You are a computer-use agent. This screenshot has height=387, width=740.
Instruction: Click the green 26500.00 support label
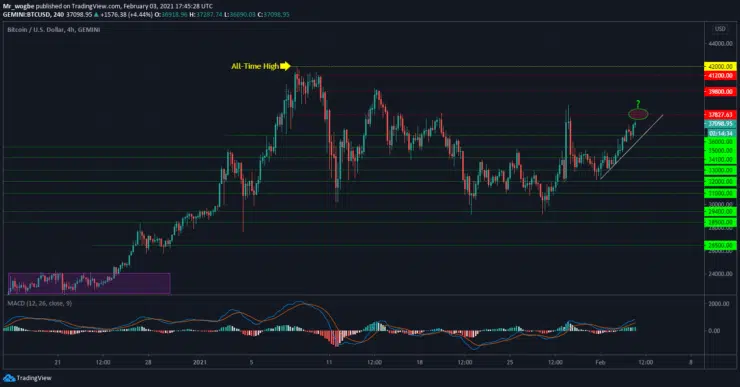pos(720,245)
